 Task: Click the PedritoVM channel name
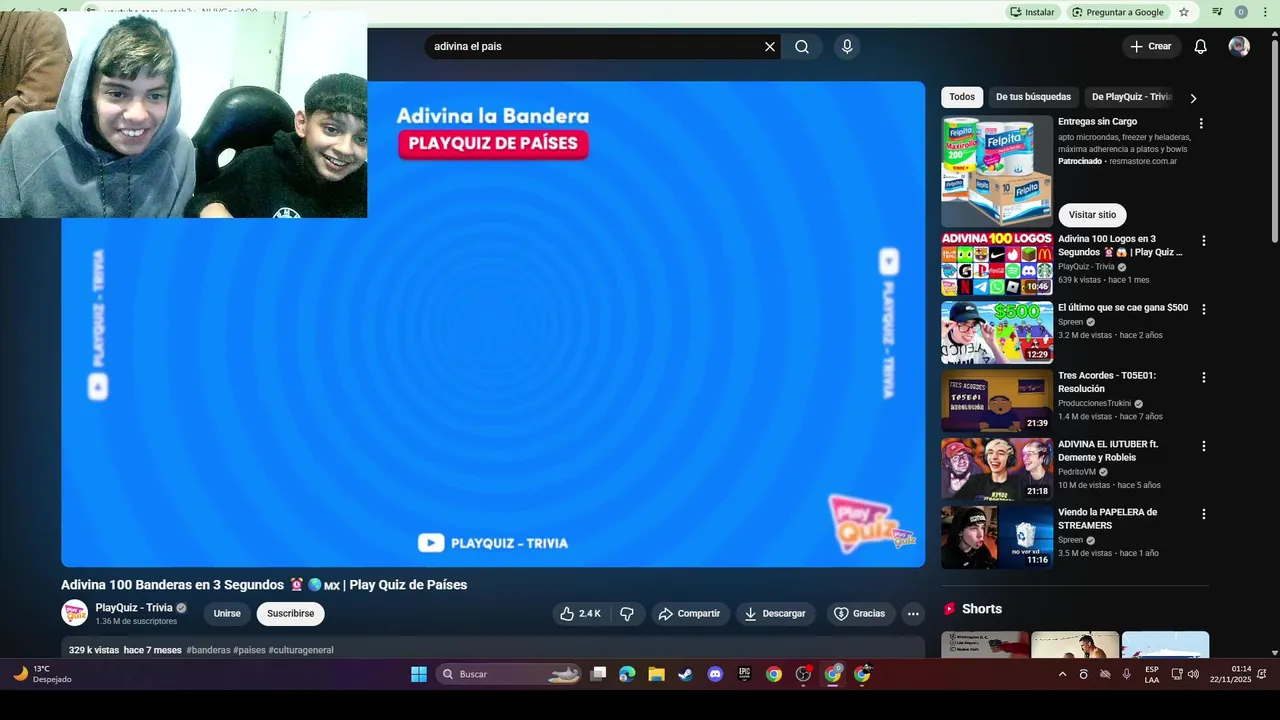coord(1077,472)
